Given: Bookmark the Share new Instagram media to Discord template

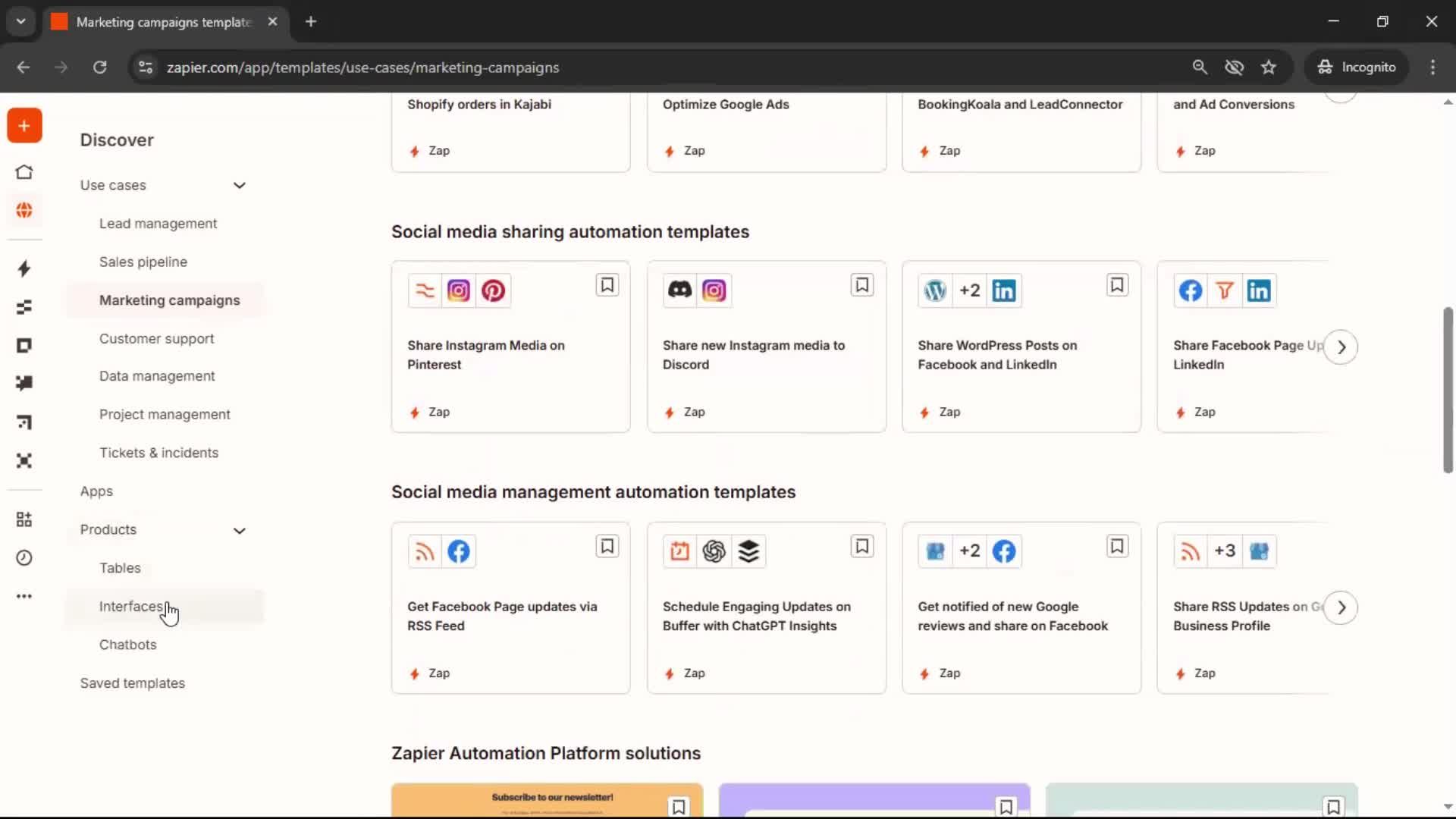Looking at the screenshot, I should tap(862, 285).
